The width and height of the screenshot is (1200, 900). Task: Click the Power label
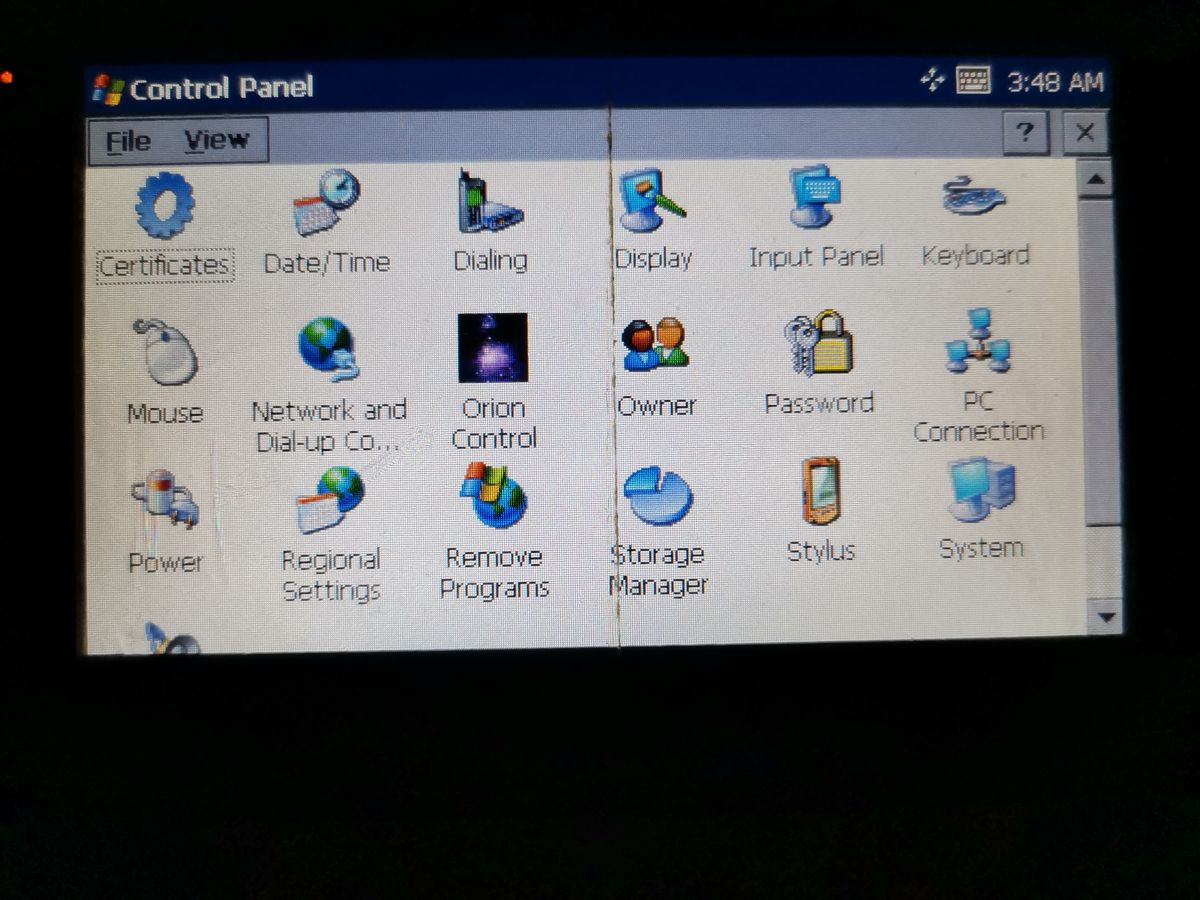coord(165,562)
